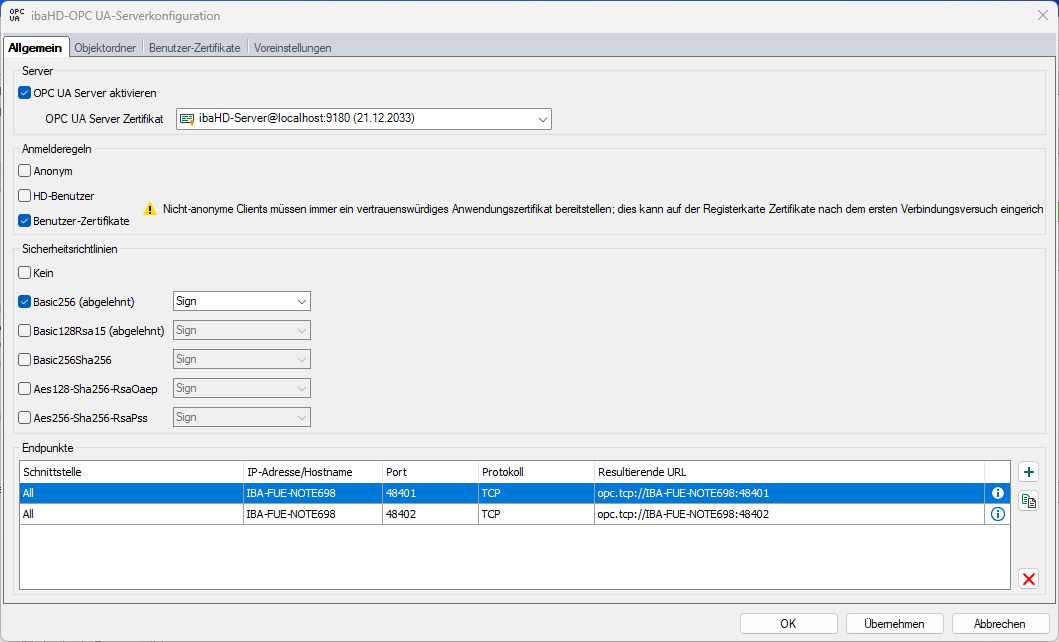Disable the OPC UA Server aktivieren checkbox
Viewport: 1059px width, 642px height.
coord(25,93)
